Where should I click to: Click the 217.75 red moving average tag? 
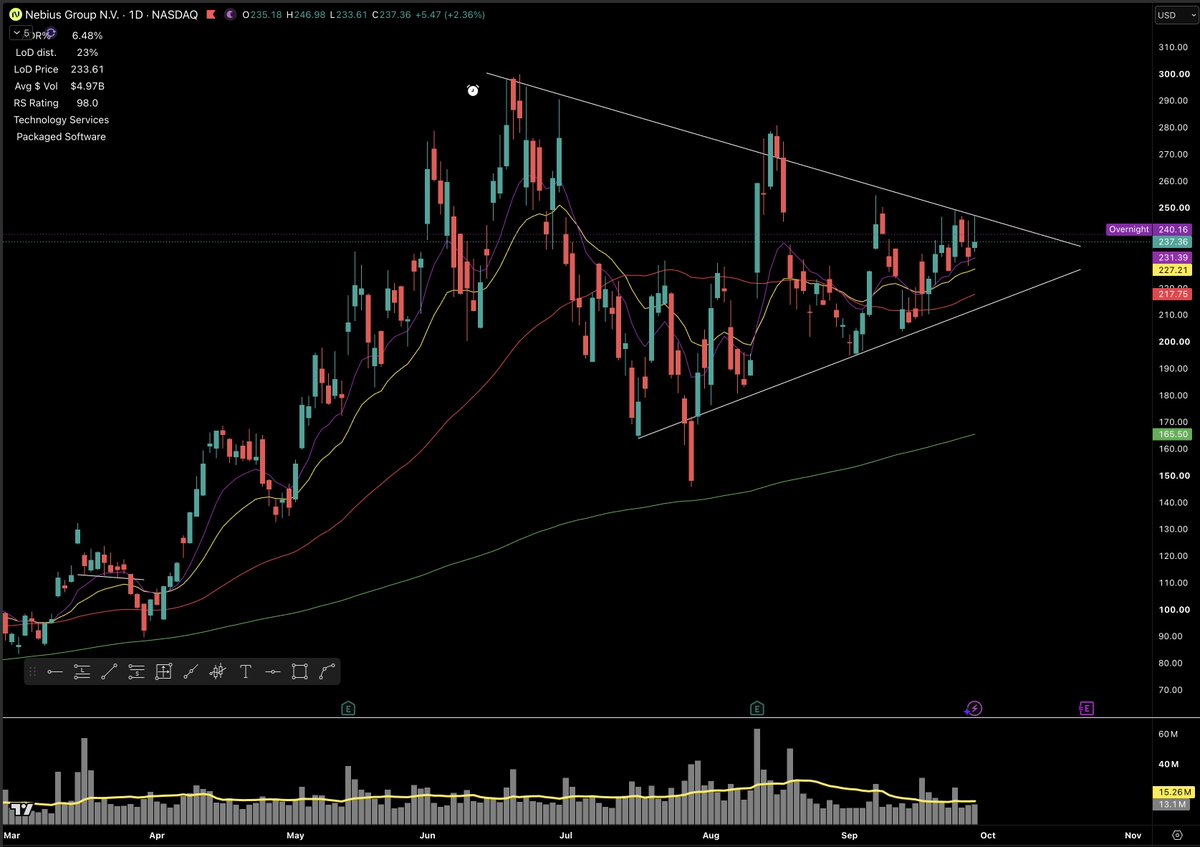[x=1172, y=295]
